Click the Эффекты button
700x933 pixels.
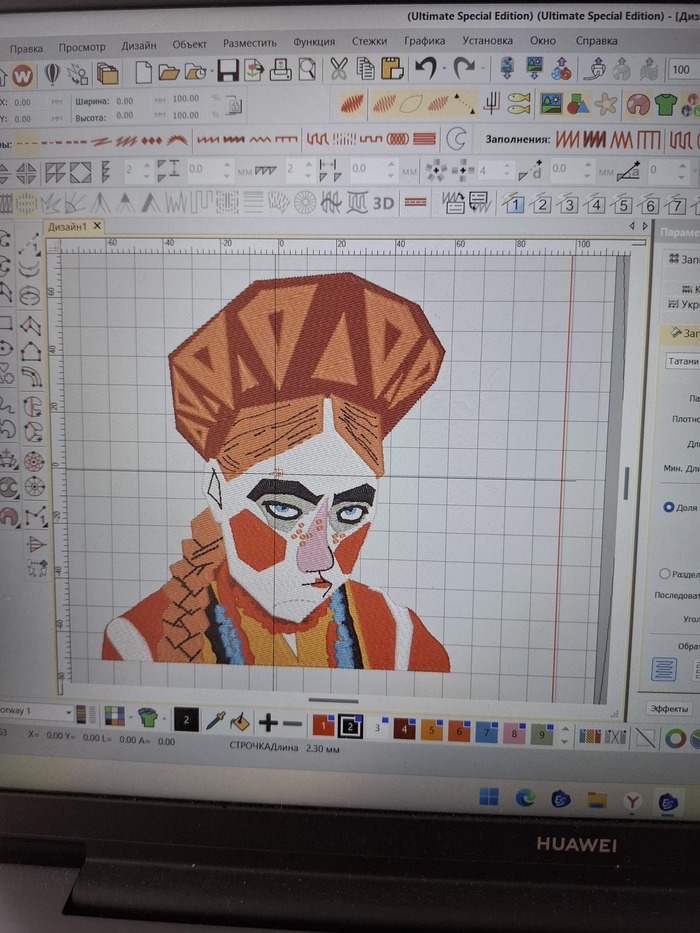click(x=669, y=708)
